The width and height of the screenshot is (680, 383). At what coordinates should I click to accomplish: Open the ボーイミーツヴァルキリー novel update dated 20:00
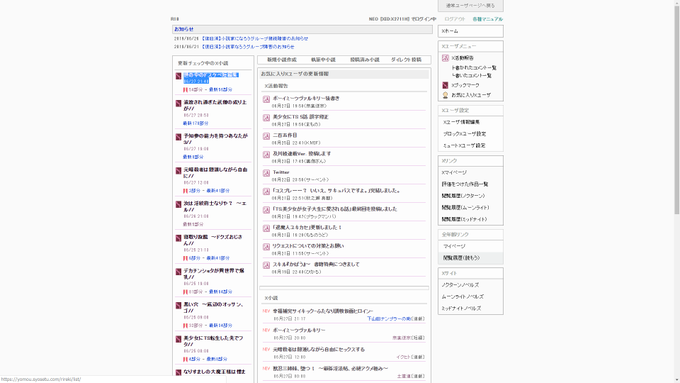(299, 331)
